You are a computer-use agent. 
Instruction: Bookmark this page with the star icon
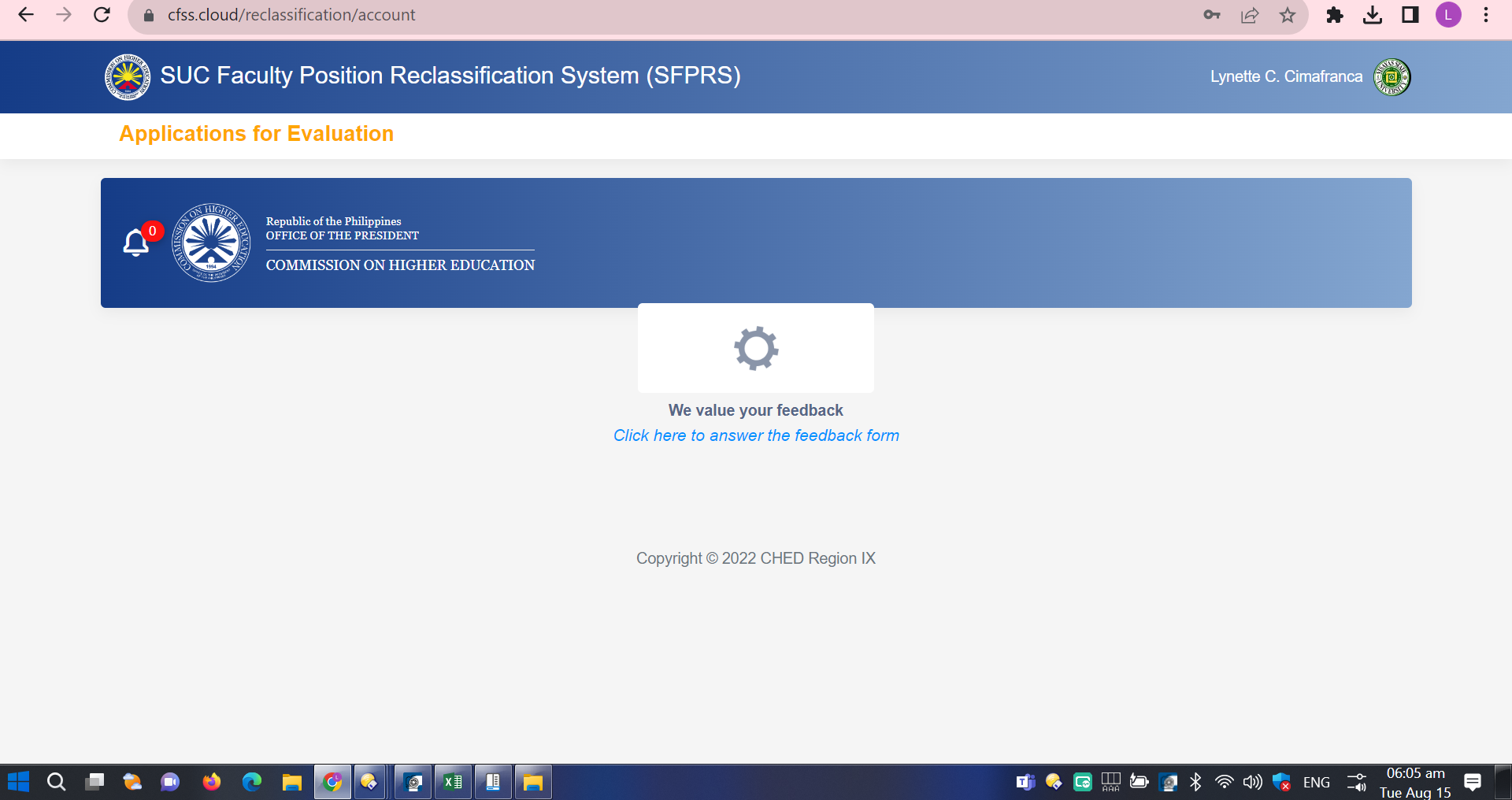coord(1288,15)
